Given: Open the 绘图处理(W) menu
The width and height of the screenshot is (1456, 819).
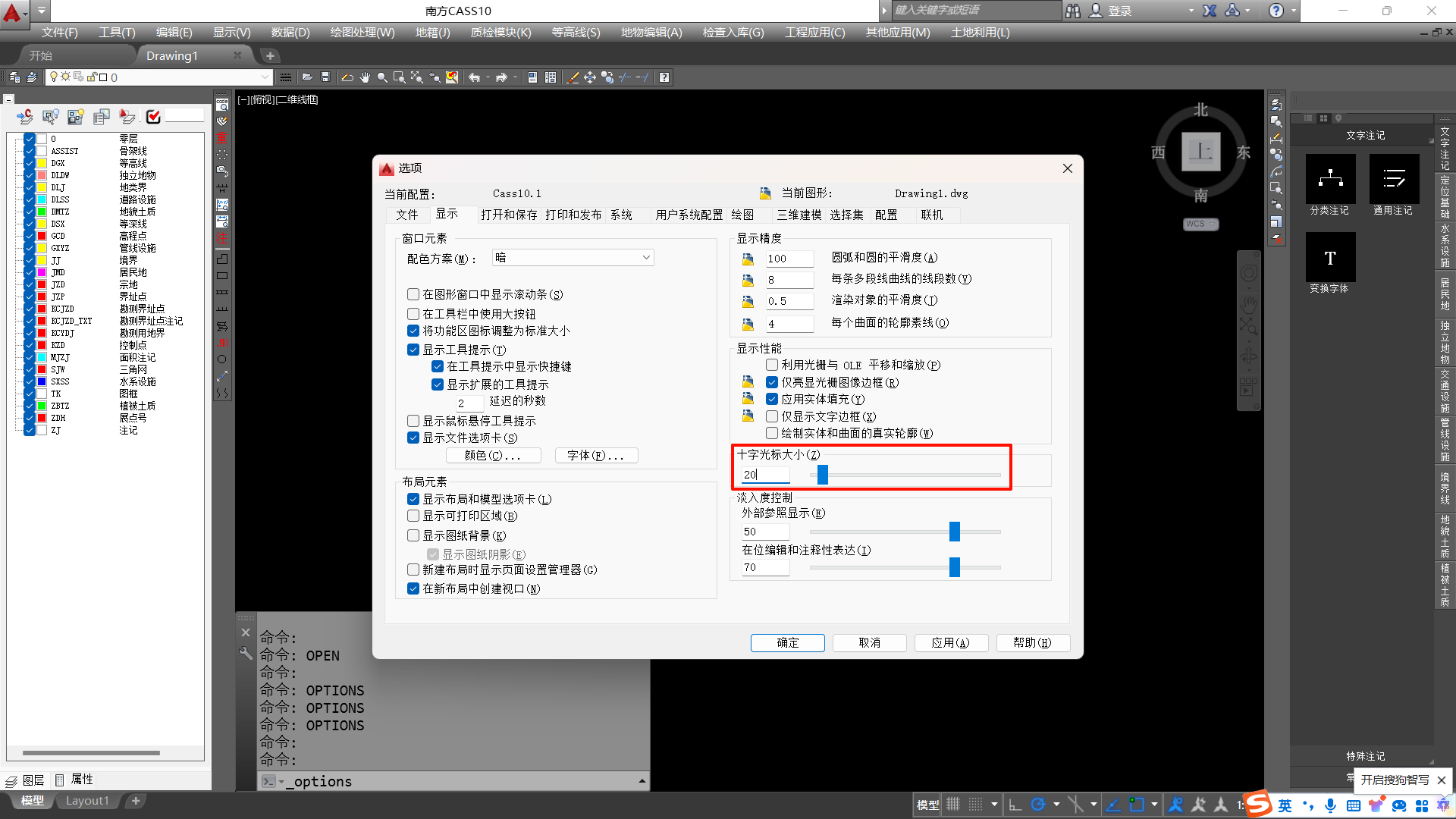Looking at the screenshot, I should [362, 33].
